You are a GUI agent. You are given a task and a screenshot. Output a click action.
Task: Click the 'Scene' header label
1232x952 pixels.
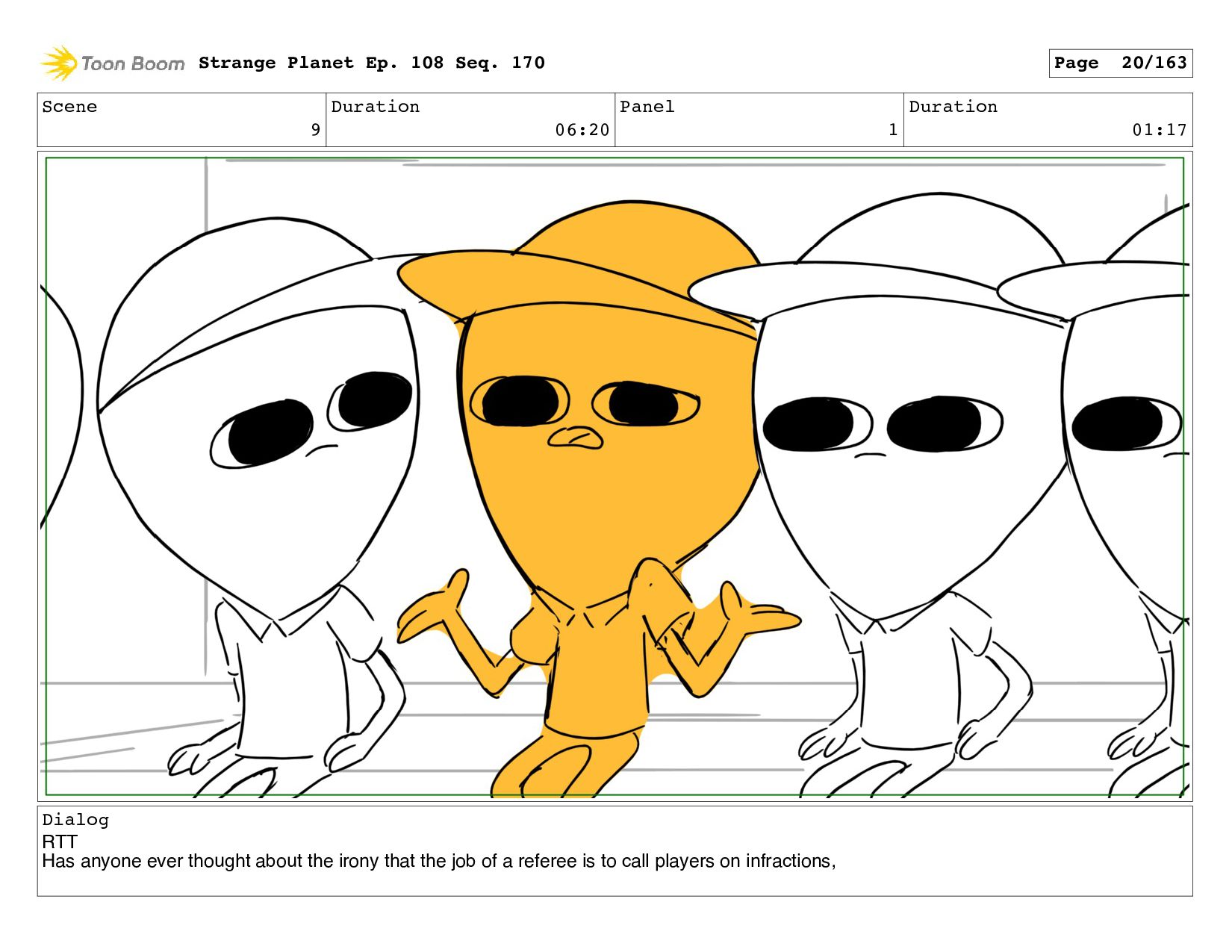pyautogui.click(x=69, y=107)
